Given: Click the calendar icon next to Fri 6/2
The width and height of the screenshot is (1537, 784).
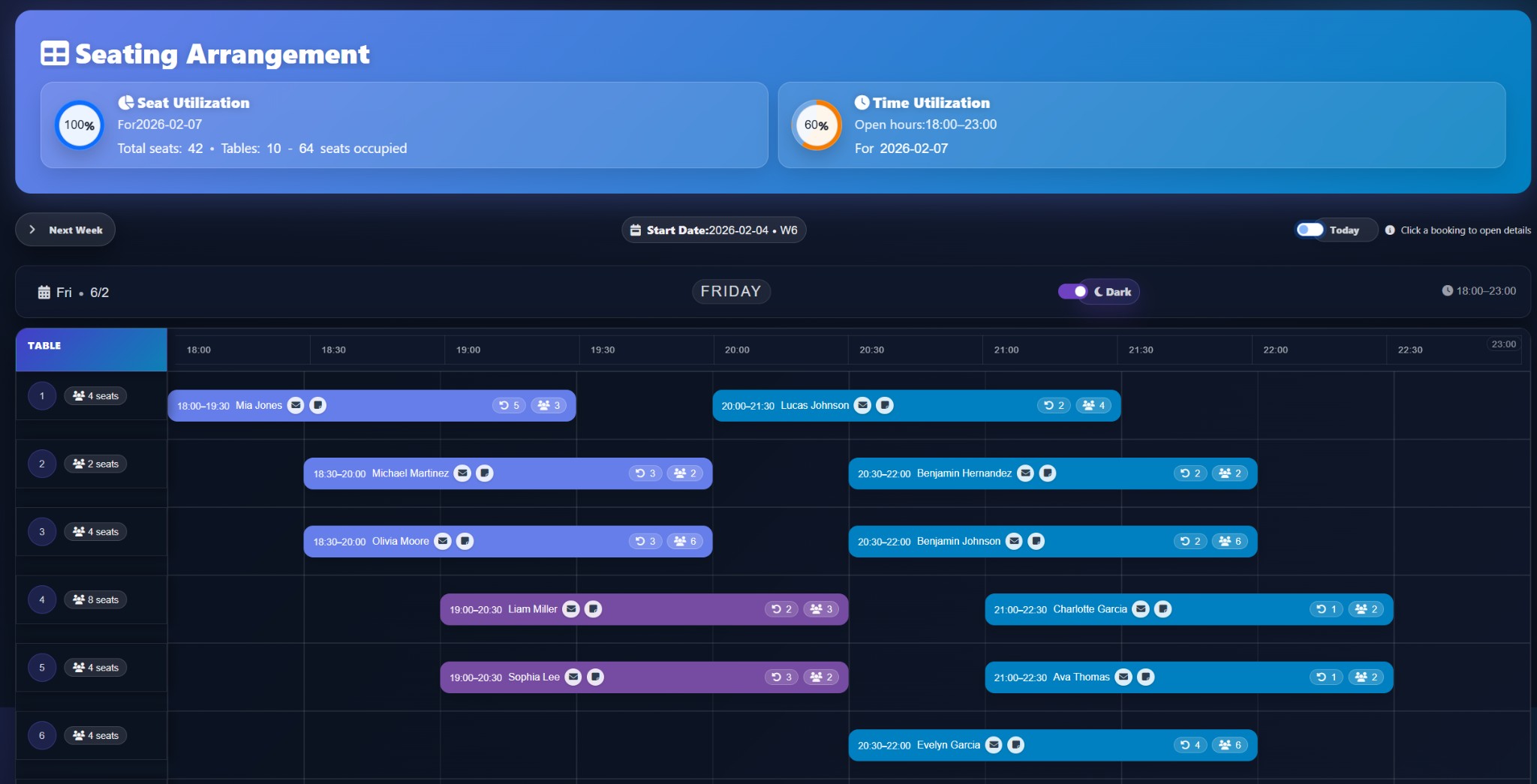Looking at the screenshot, I should [44, 292].
